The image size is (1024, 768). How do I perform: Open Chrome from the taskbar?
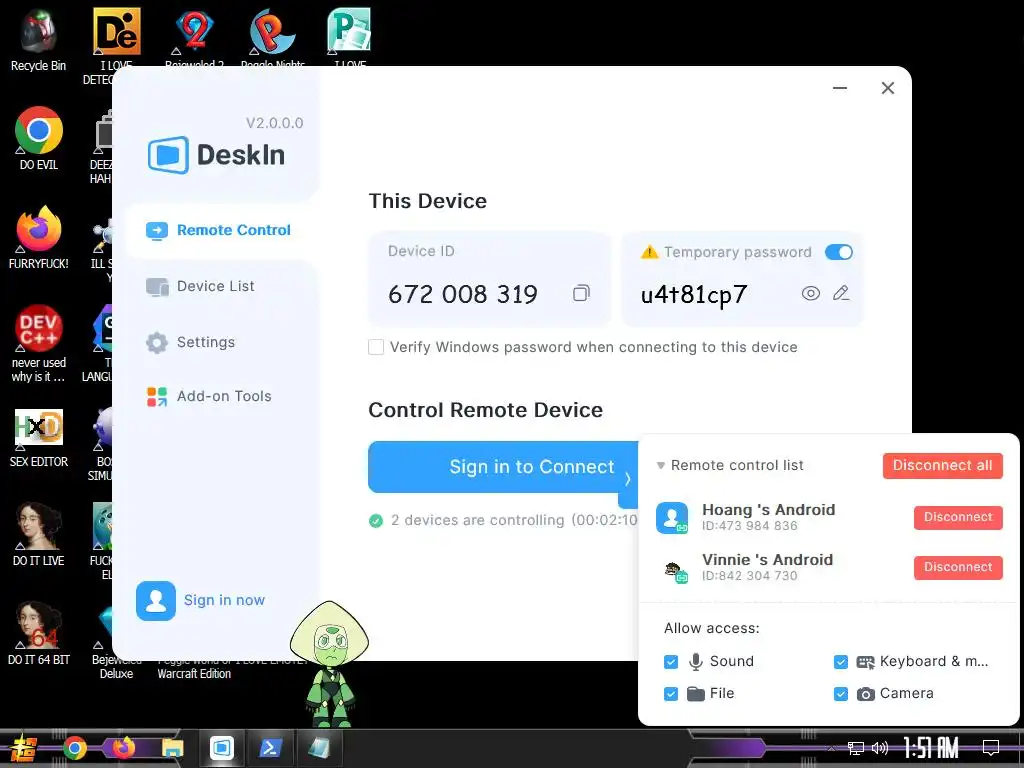pos(74,748)
